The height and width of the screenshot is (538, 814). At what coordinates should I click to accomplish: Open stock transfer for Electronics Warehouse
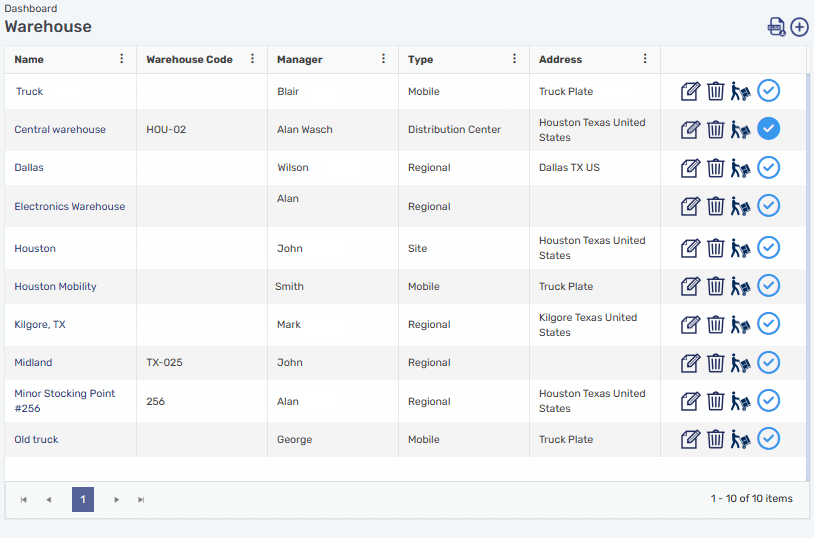pos(740,207)
